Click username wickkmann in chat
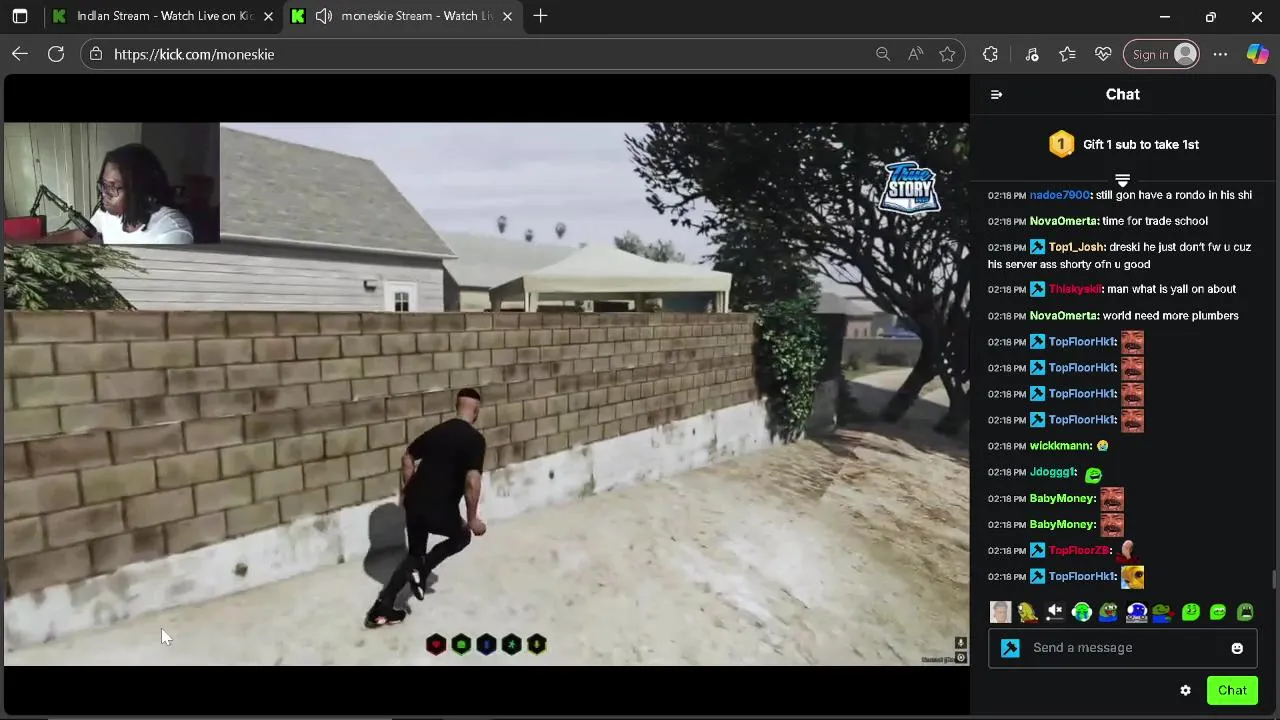This screenshot has width=1280, height=720. (x=1061, y=446)
